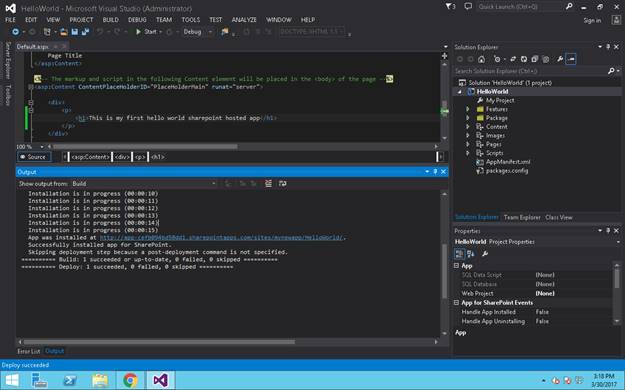Switch to the Team Explorer tab
This screenshot has width=625, height=390.
pos(522,217)
